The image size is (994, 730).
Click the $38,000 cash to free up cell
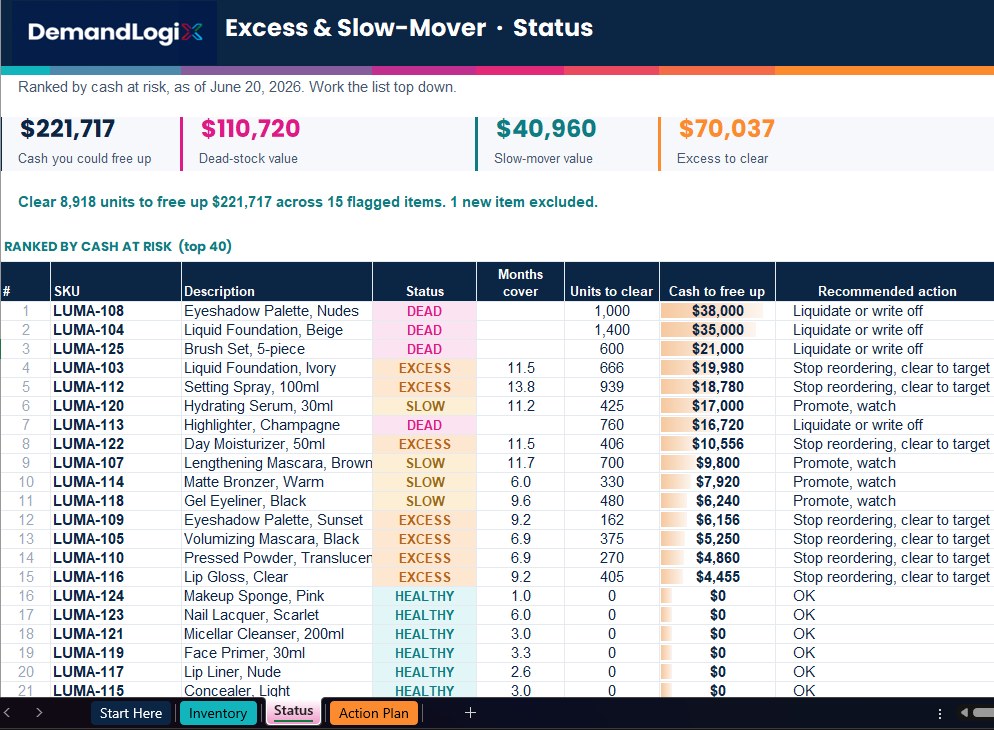717,311
